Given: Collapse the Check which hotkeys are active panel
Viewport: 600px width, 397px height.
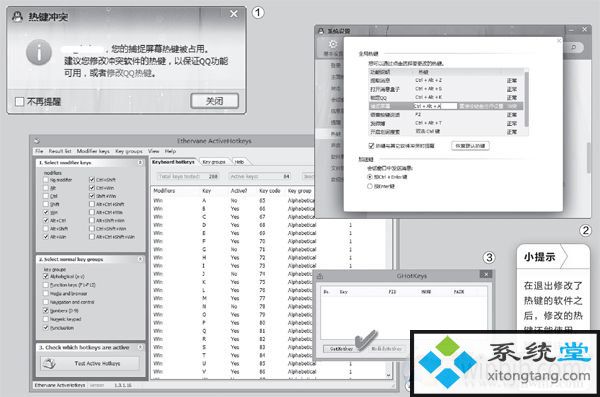Looking at the screenshot, I should (x=140, y=347).
